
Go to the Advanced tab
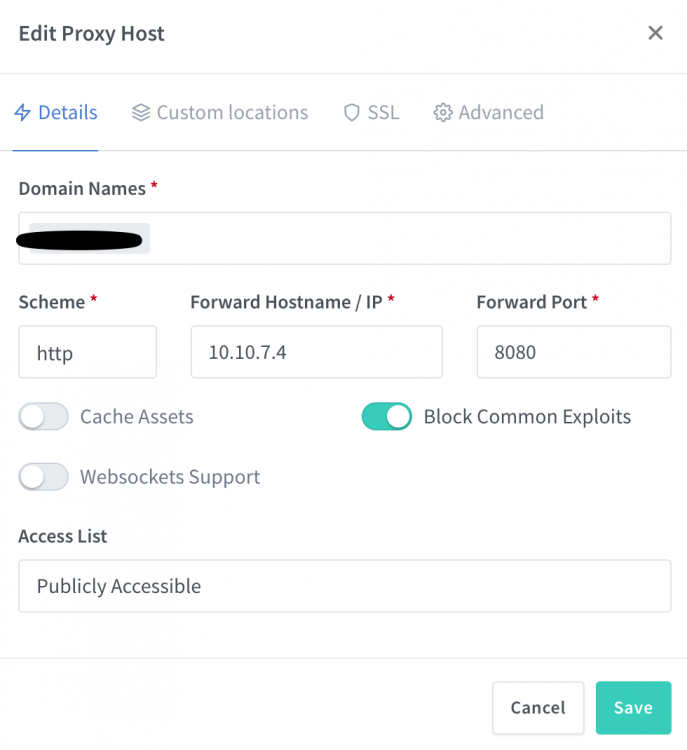click(488, 113)
